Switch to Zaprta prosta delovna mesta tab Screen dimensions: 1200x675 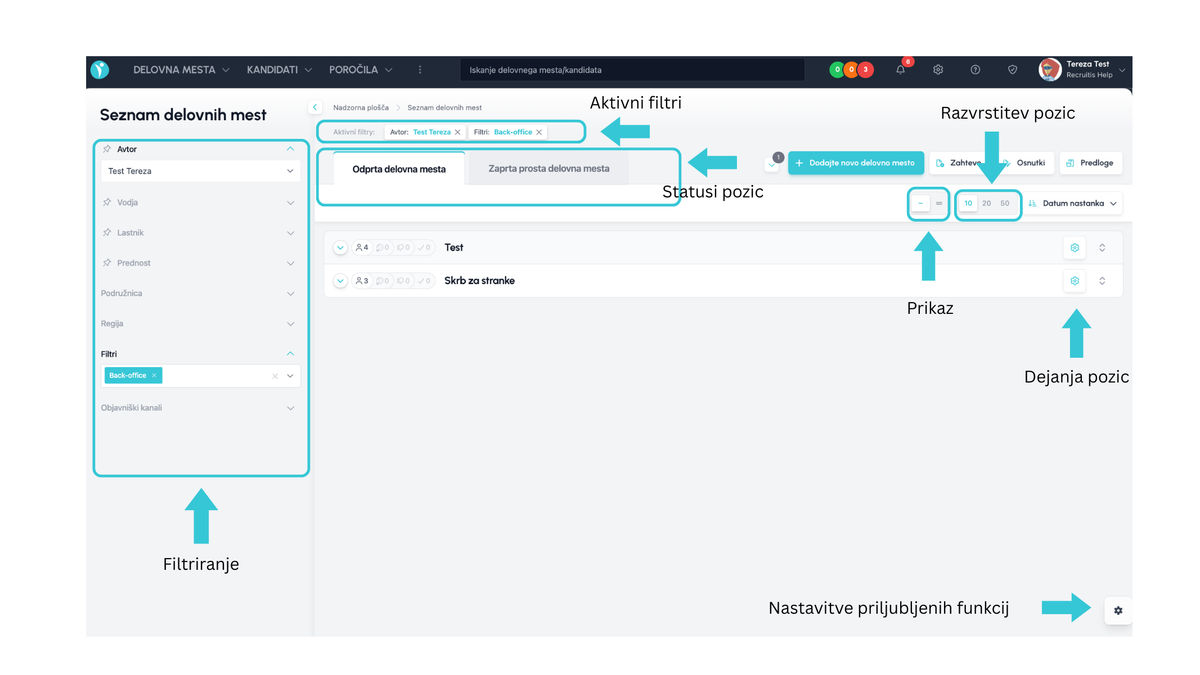[548, 169]
